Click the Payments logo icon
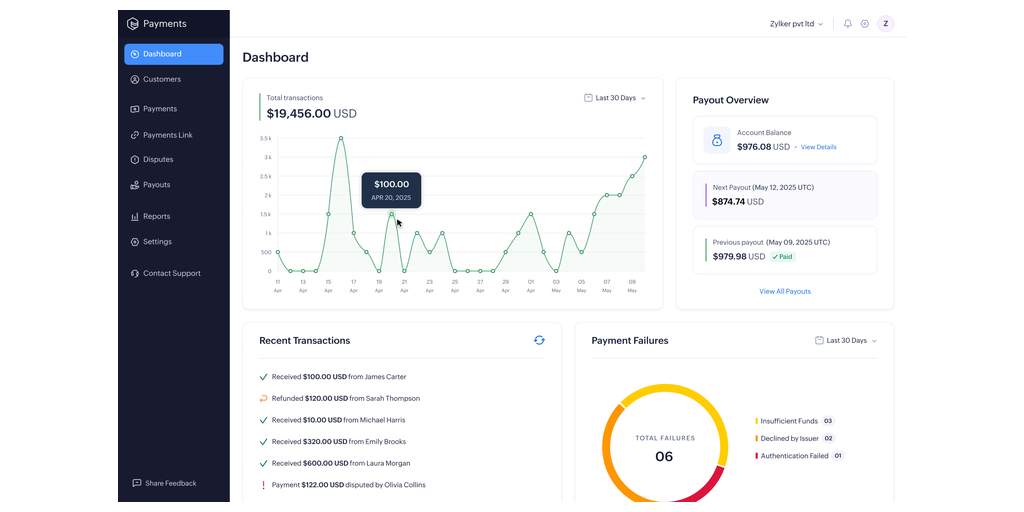Image resolution: width=1024 pixels, height=512 pixels. (133, 24)
